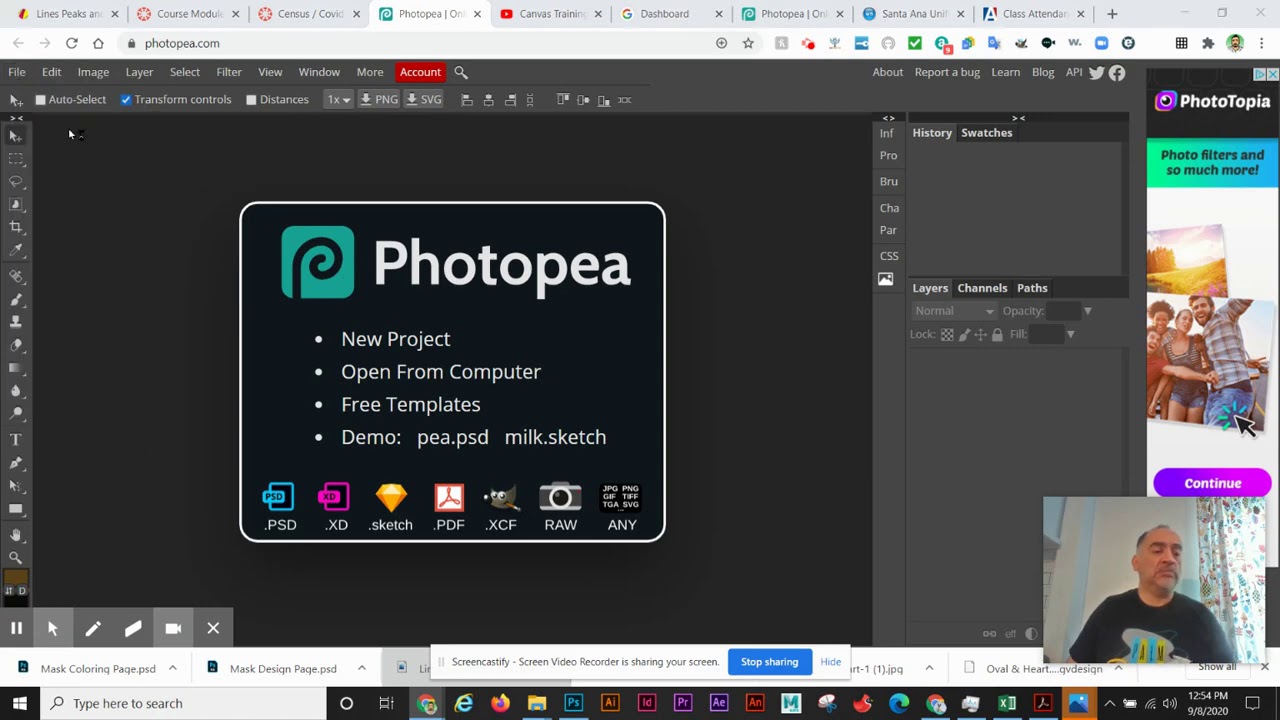Select Screencastify pen annotation tool
The height and width of the screenshot is (720, 1280).
[x=93, y=628]
